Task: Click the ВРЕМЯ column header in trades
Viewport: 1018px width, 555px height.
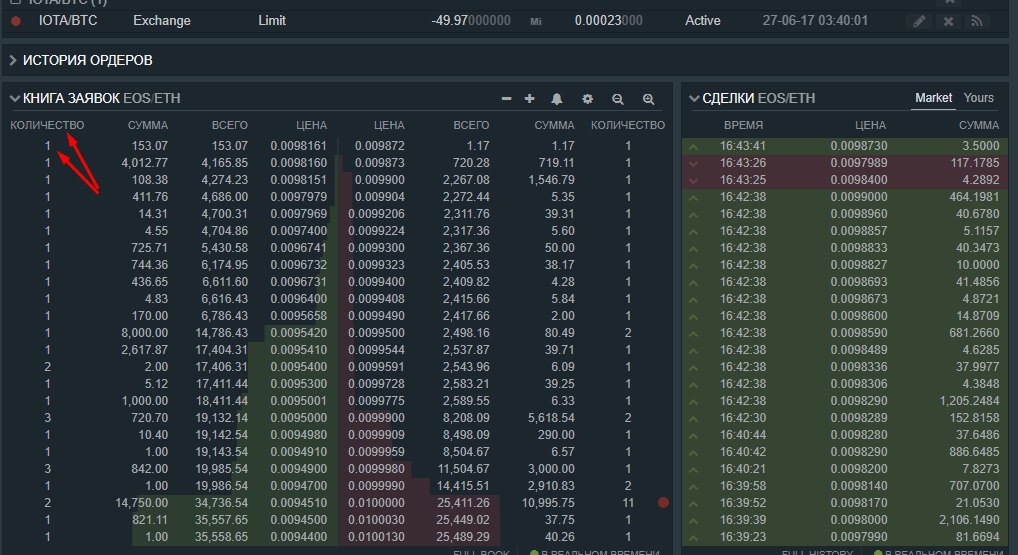Action: pyautogui.click(x=743, y=125)
